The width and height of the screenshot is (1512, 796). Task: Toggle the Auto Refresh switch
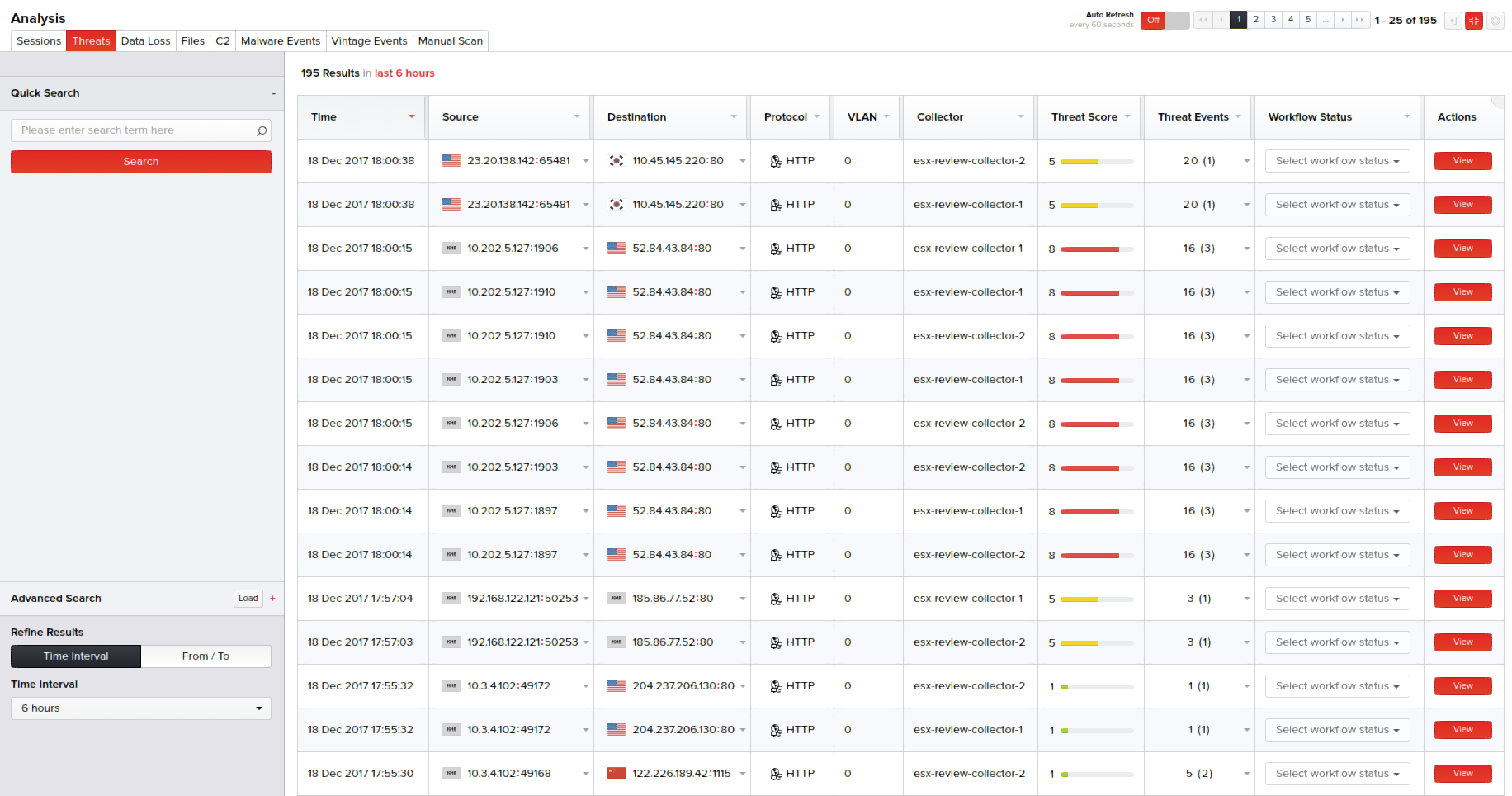(1165, 21)
